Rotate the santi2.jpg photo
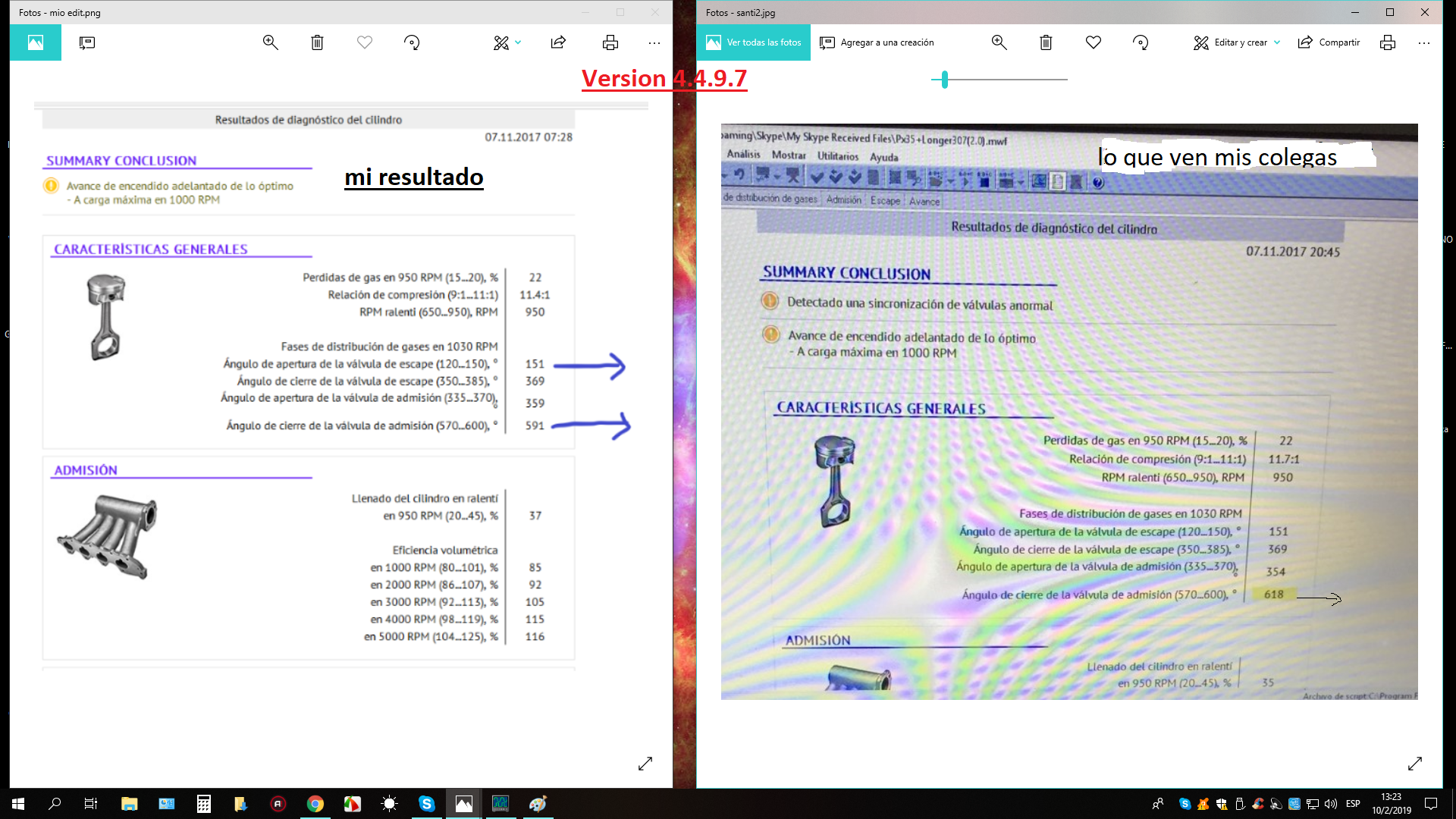The height and width of the screenshot is (819, 1456). pyautogui.click(x=1141, y=42)
